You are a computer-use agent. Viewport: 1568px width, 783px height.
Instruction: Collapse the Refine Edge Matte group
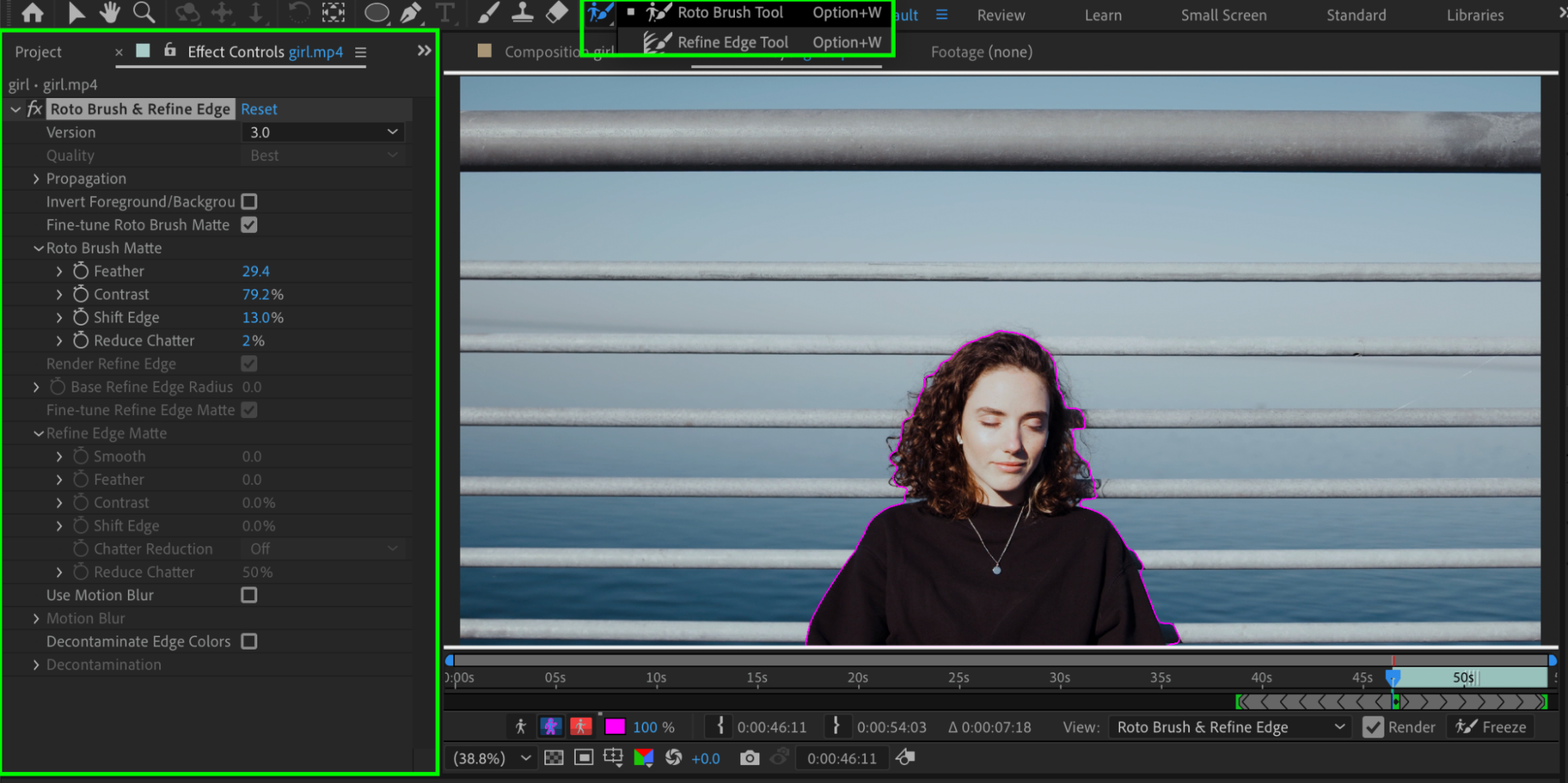(38, 433)
